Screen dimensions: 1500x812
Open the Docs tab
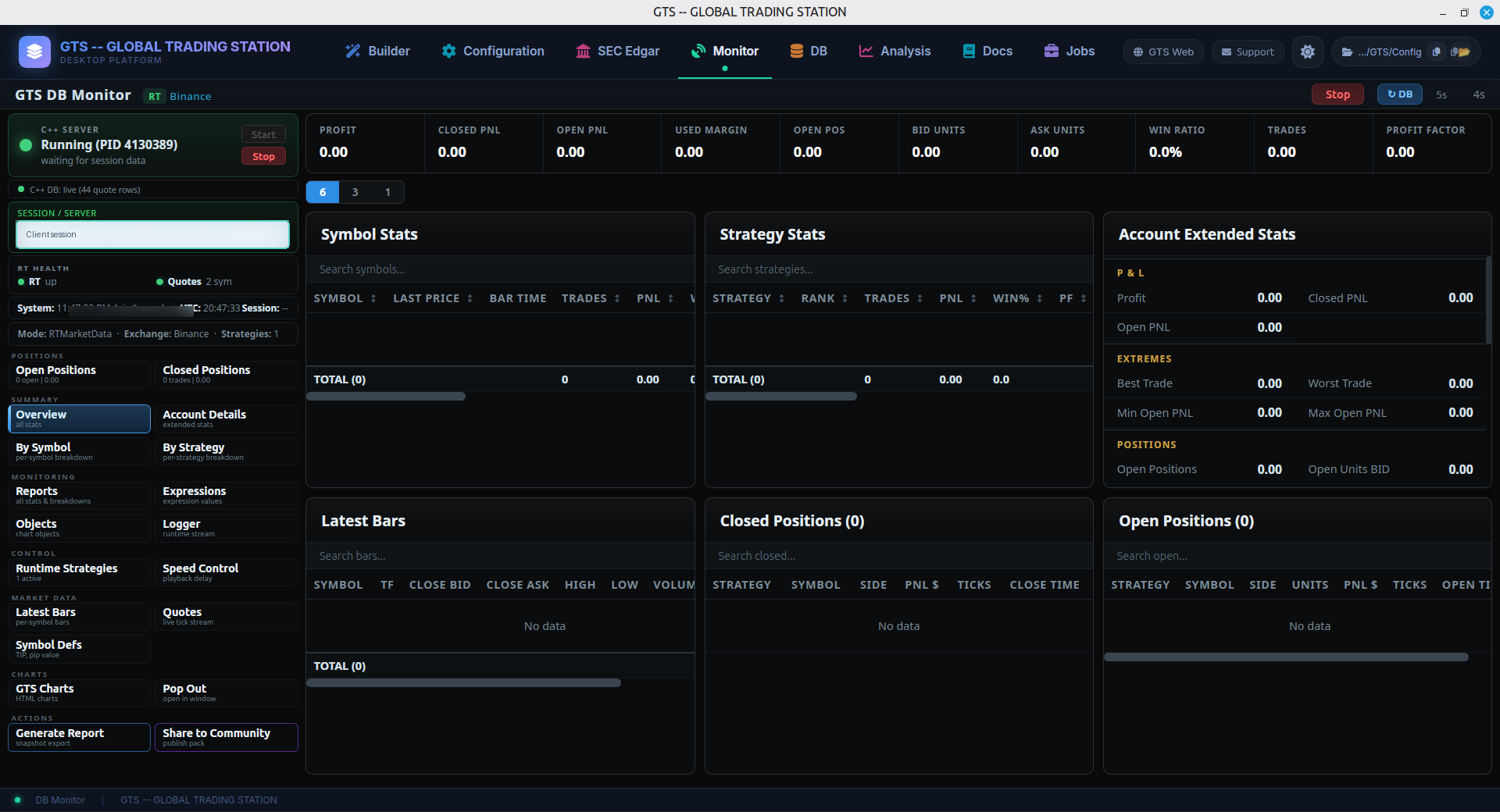tap(988, 51)
